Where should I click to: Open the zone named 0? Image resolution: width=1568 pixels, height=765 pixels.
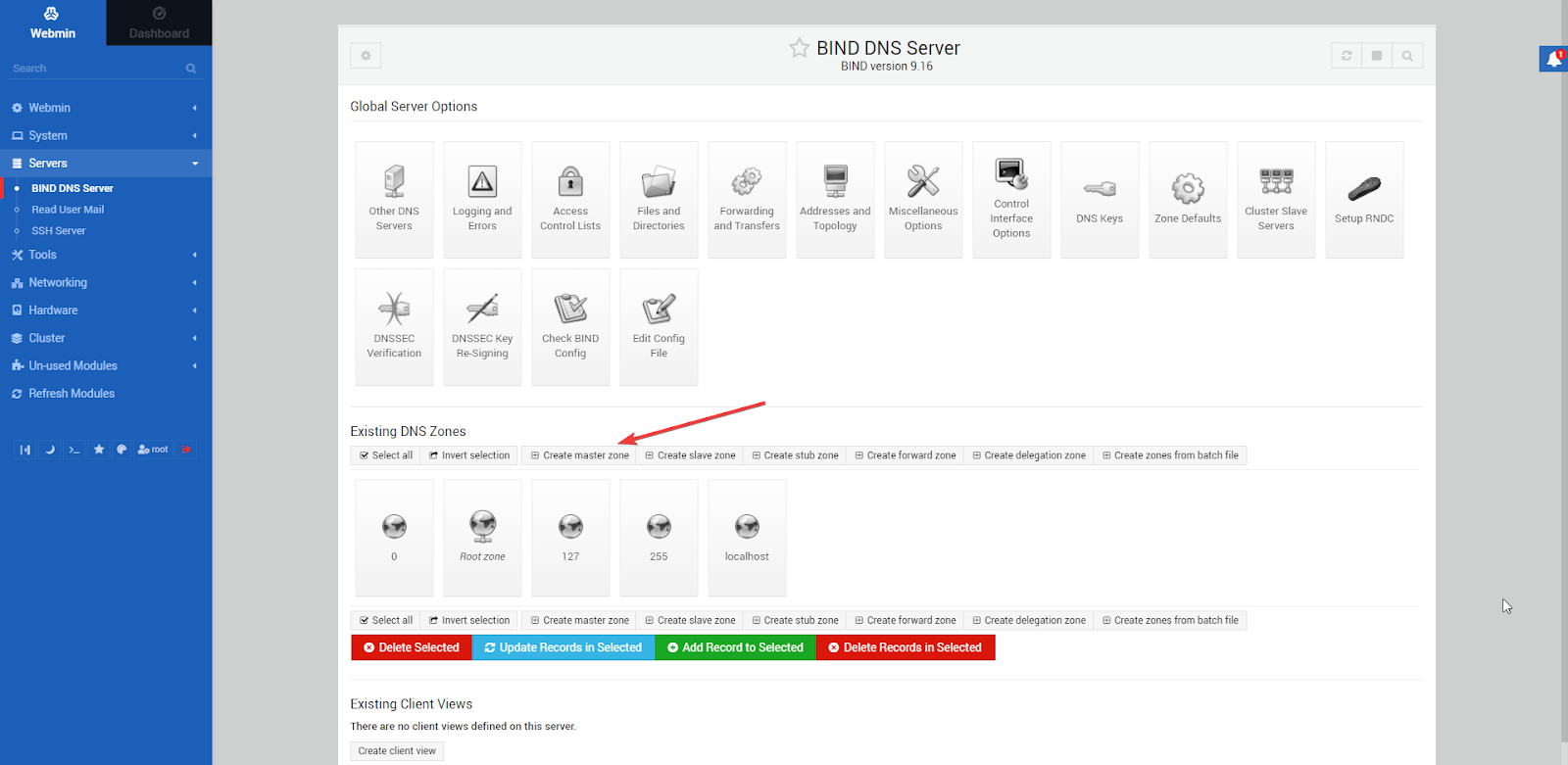394,538
